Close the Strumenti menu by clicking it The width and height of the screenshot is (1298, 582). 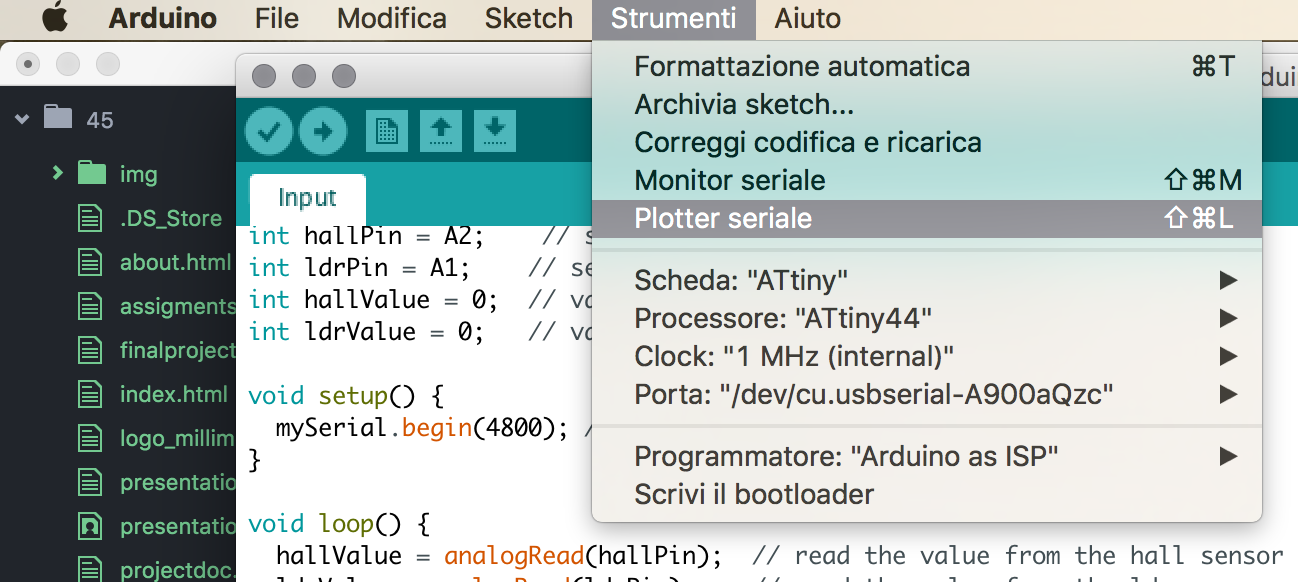[x=673, y=18]
